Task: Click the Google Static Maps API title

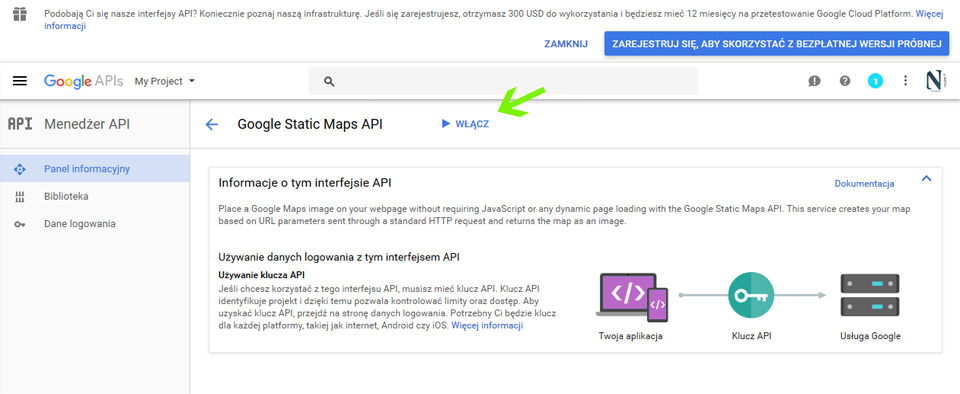Action: point(310,124)
